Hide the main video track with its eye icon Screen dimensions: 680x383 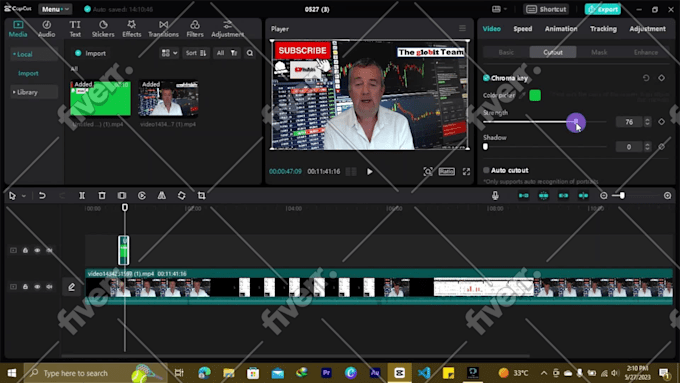point(37,287)
